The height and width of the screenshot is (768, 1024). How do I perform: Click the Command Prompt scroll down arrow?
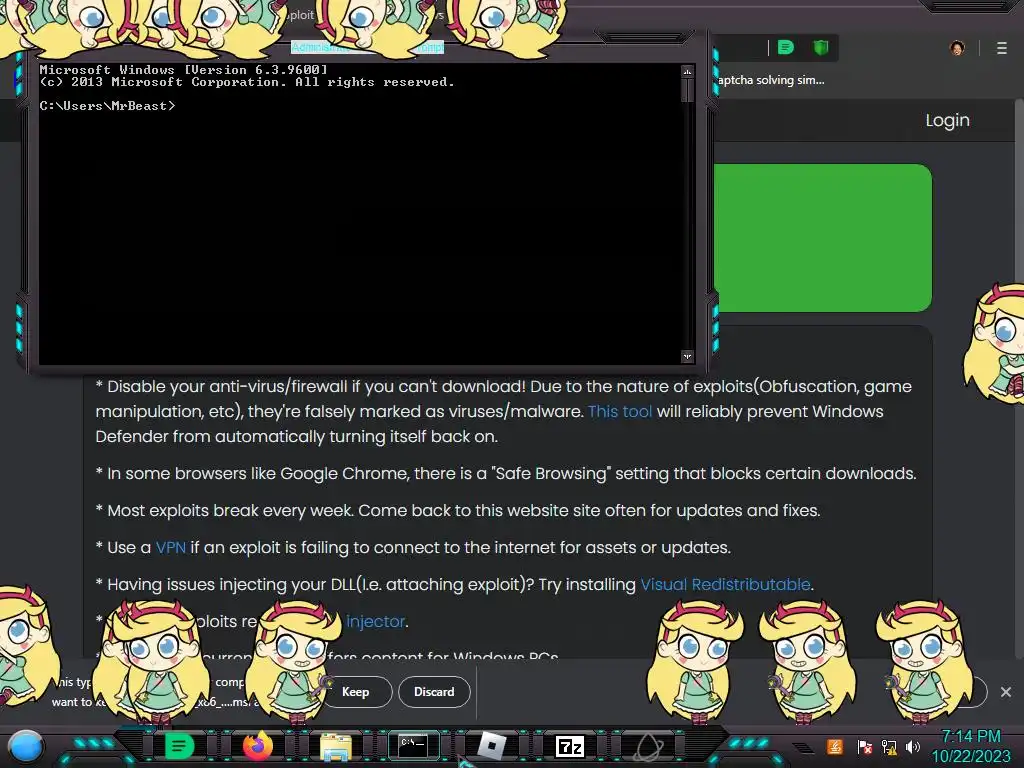(x=687, y=357)
